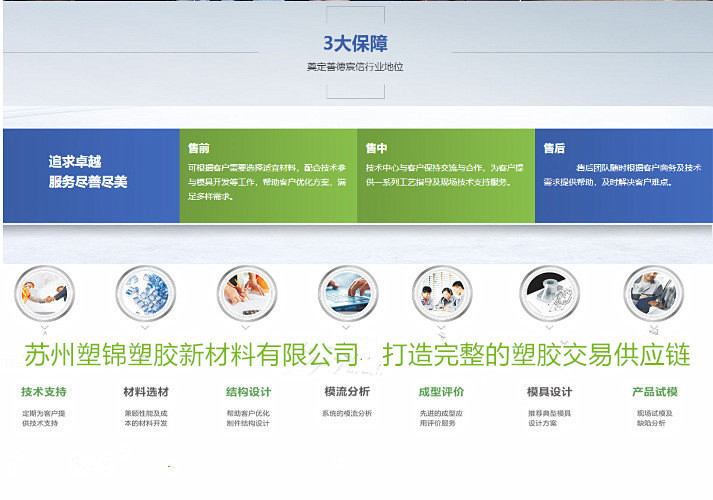Open the 模流分析 heading

tap(347, 391)
